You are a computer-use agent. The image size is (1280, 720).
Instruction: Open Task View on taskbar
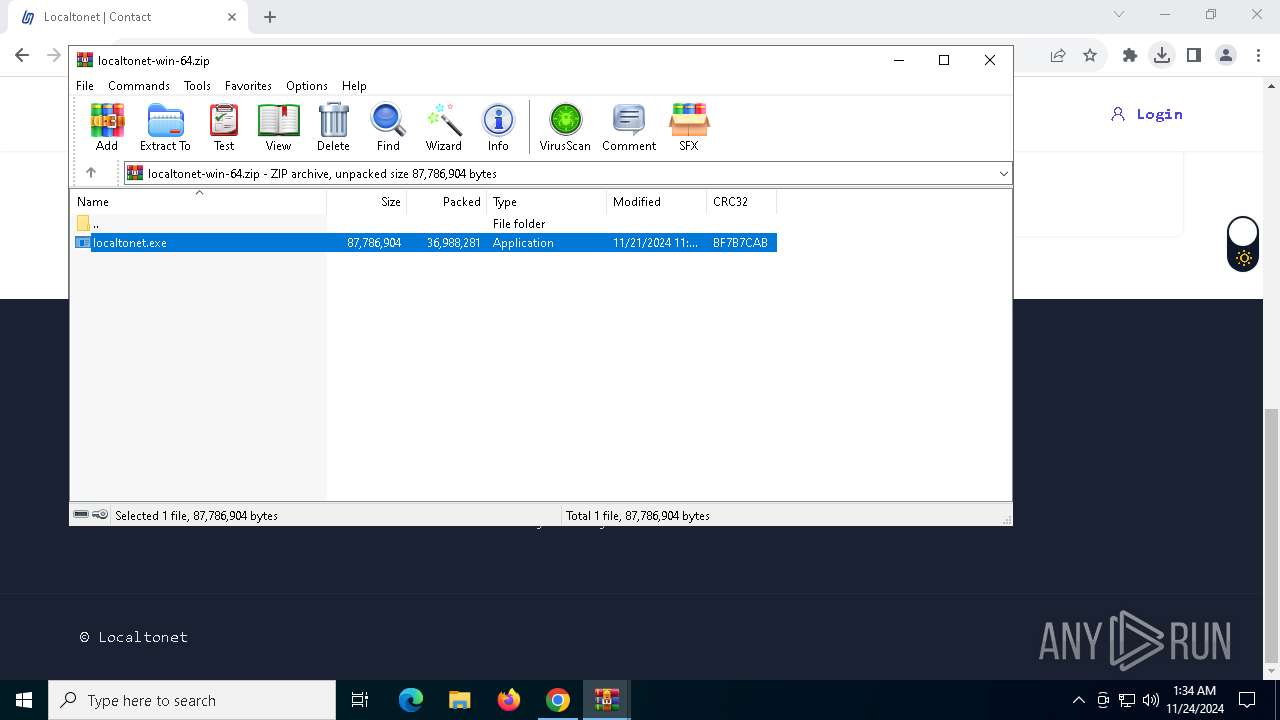click(360, 700)
